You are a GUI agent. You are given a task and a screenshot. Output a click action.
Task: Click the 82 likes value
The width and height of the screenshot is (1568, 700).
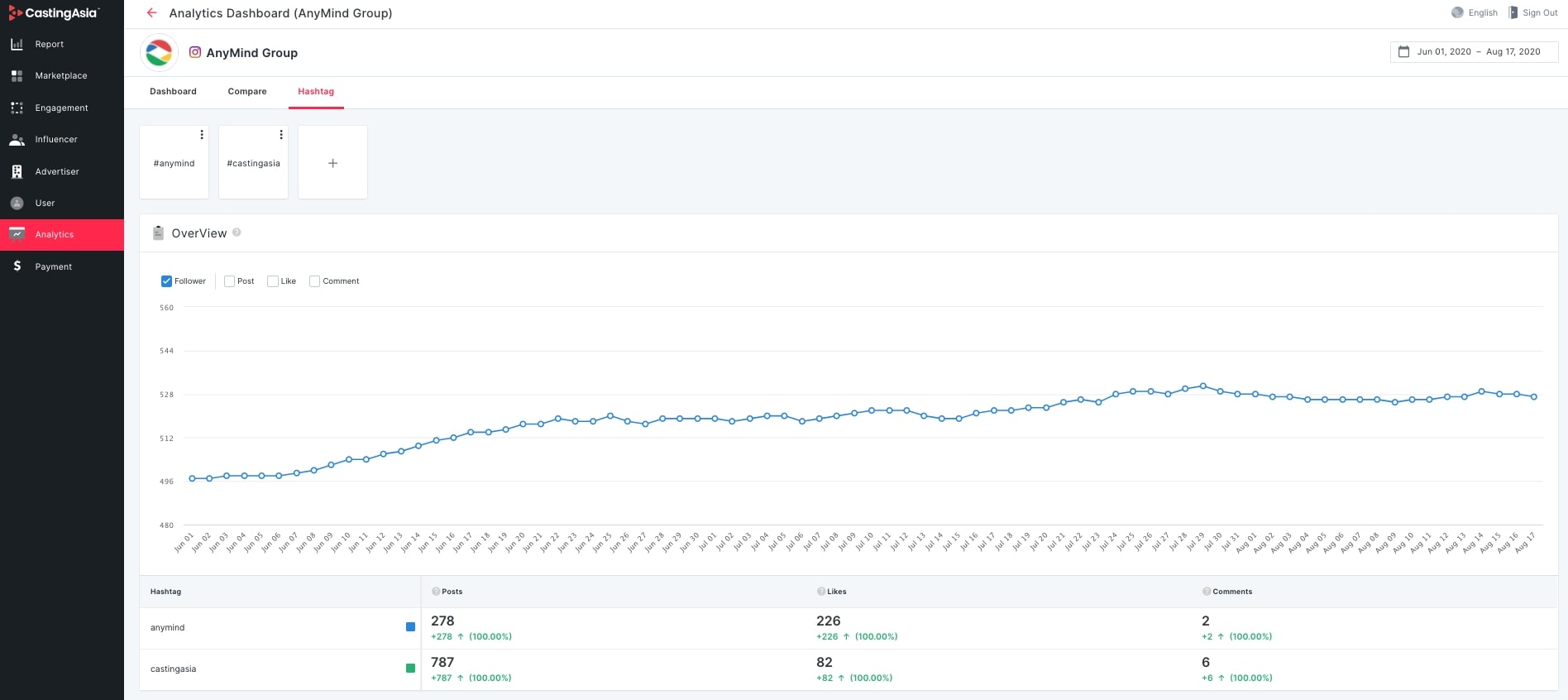pos(825,662)
